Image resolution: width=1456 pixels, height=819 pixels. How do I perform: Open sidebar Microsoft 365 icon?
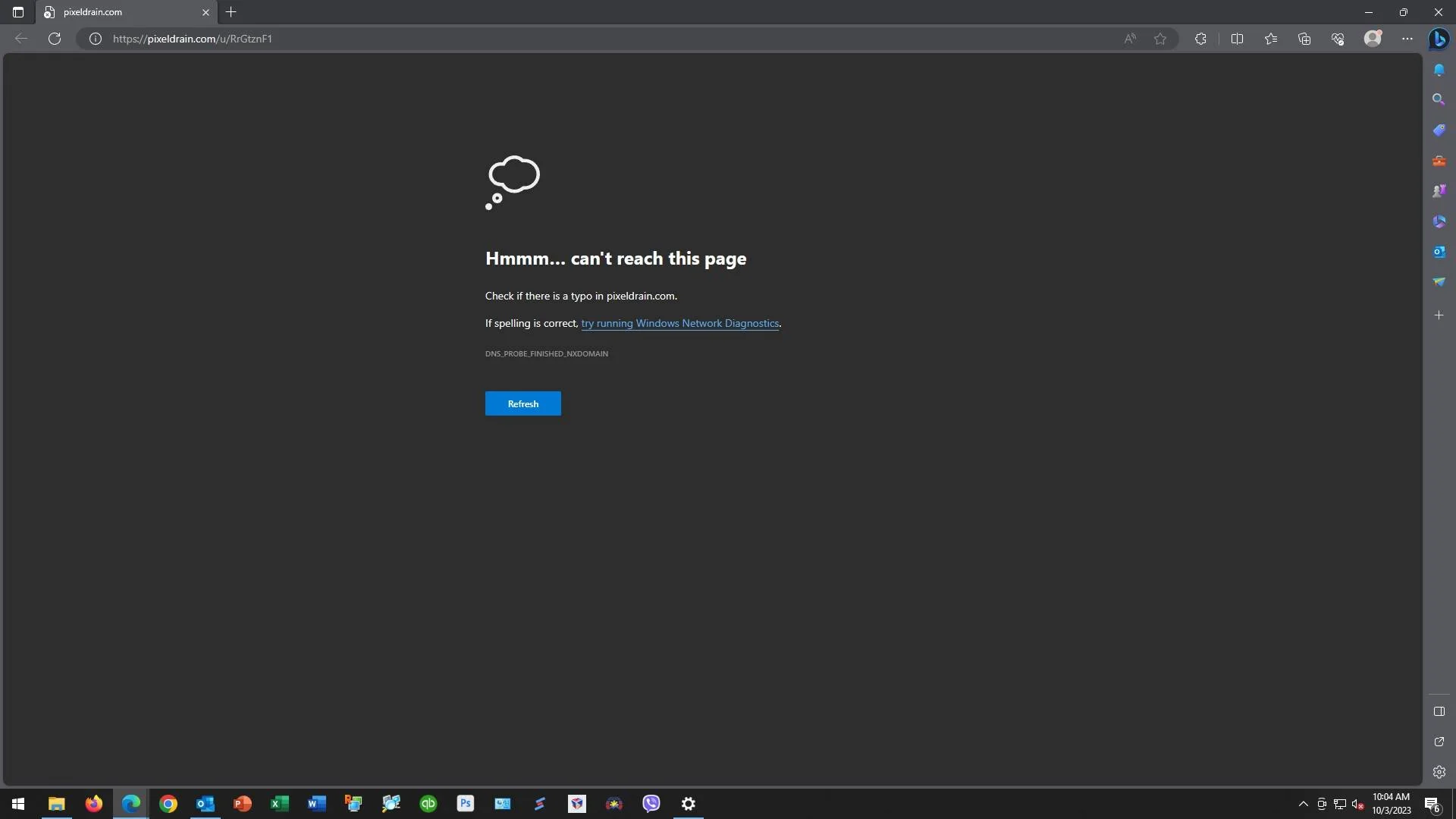click(x=1439, y=221)
